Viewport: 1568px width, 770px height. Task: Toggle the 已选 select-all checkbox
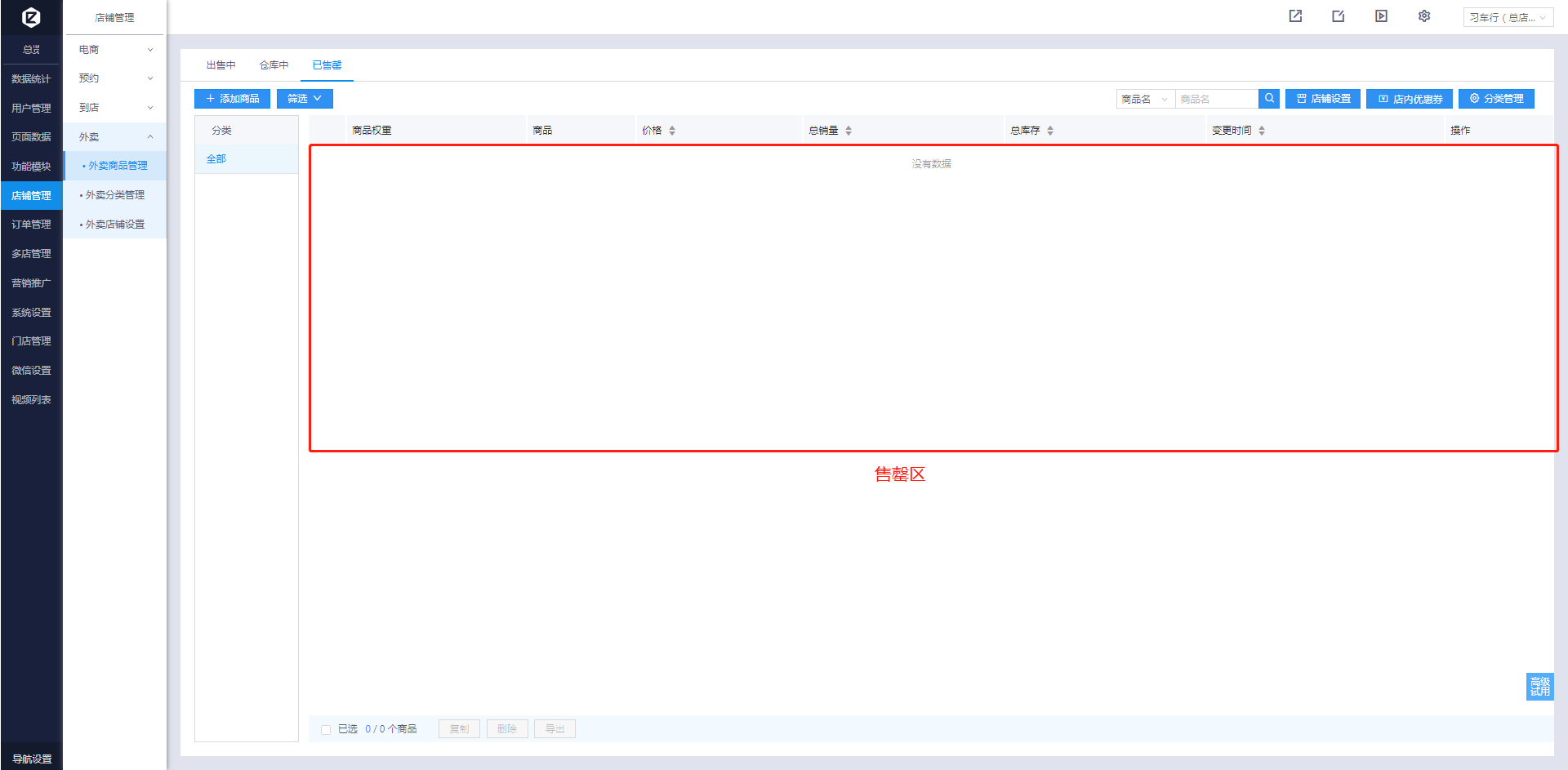tap(326, 729)
